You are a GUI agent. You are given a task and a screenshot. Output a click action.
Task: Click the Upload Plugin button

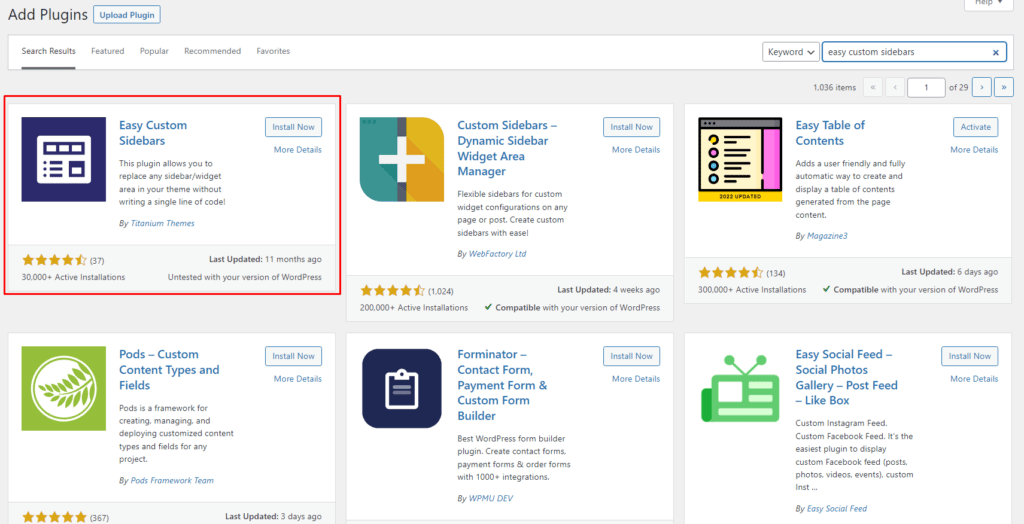(x=127, y=15)
